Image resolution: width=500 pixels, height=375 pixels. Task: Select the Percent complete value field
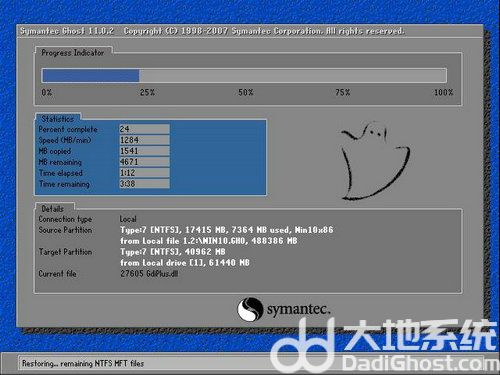144,129
